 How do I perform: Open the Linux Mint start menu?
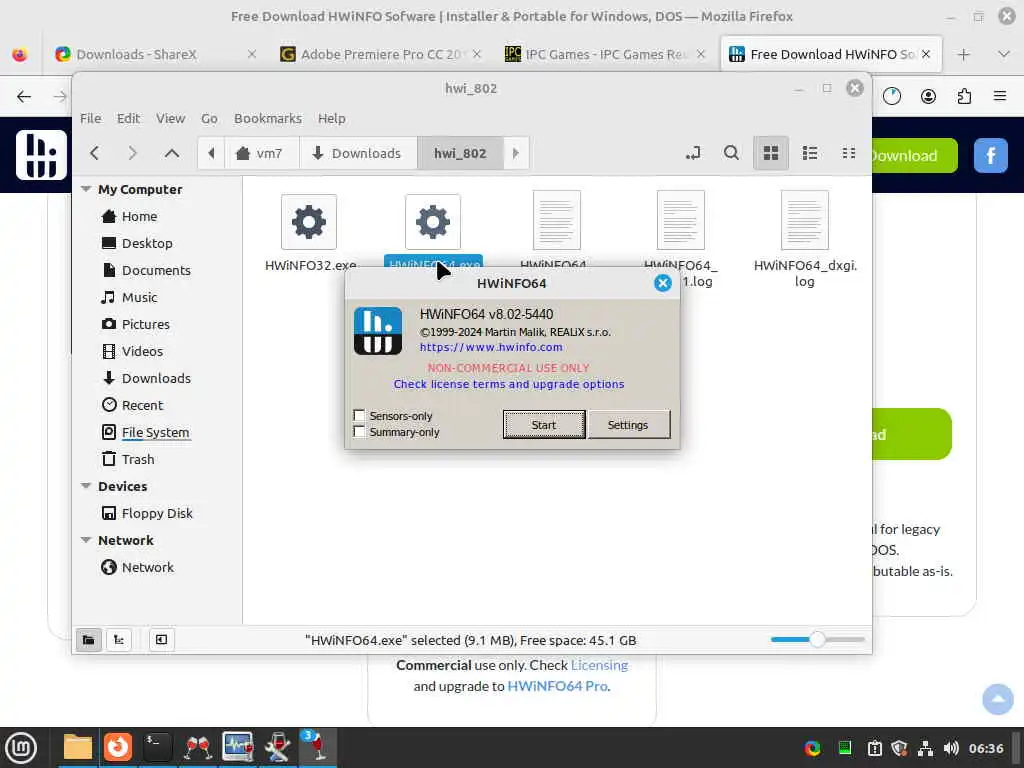[x=21, y=748]
